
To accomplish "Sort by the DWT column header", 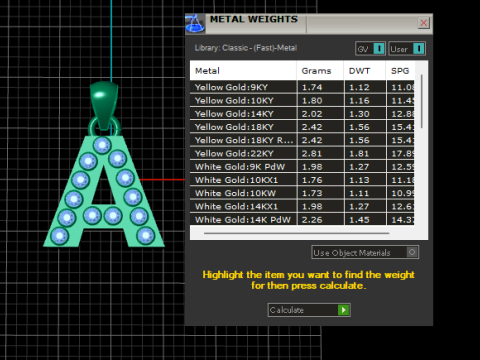I will (365, 71).
